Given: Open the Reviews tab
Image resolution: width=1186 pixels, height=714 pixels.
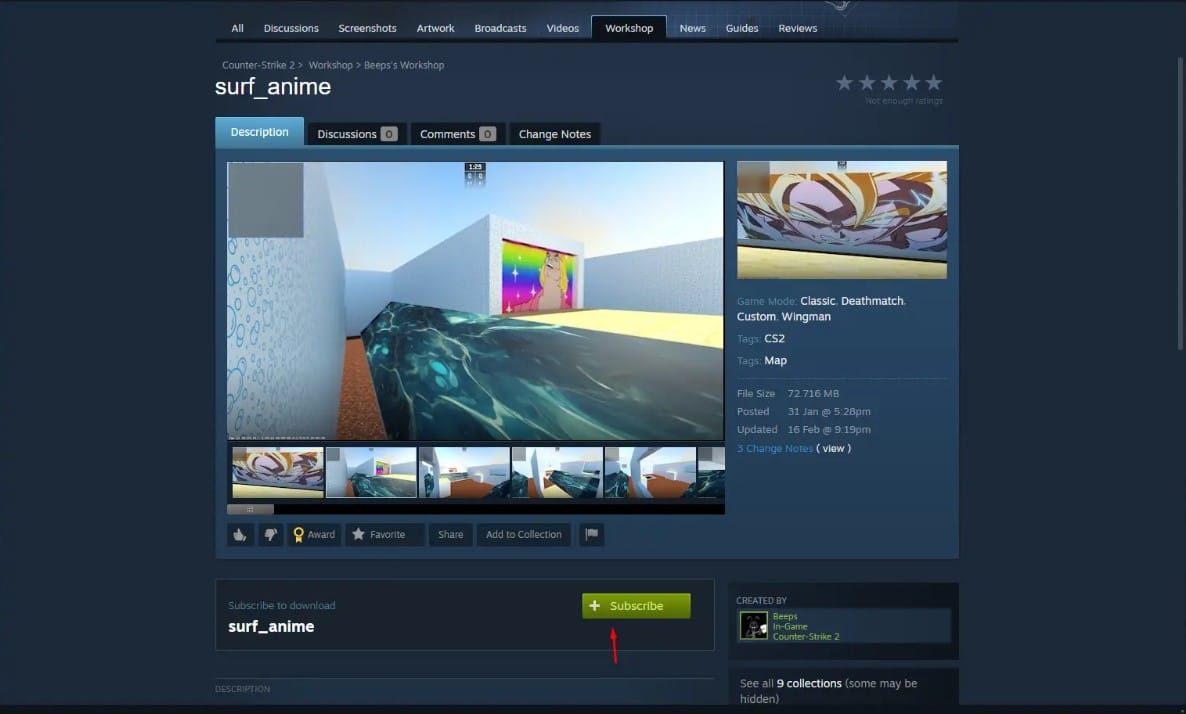Looking at the screenshot, I should [x=798, y=28].
